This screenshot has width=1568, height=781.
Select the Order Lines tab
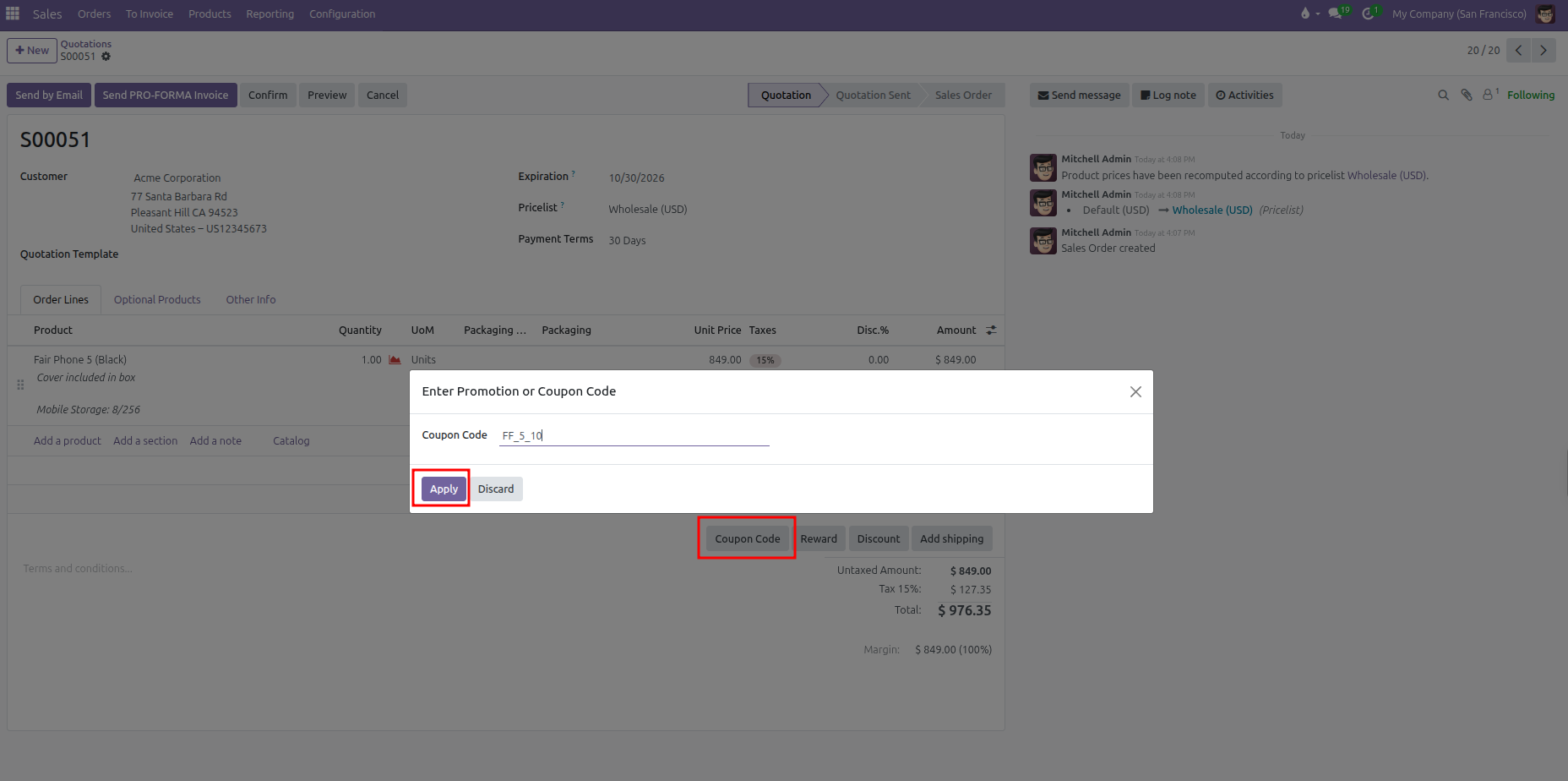61,300
